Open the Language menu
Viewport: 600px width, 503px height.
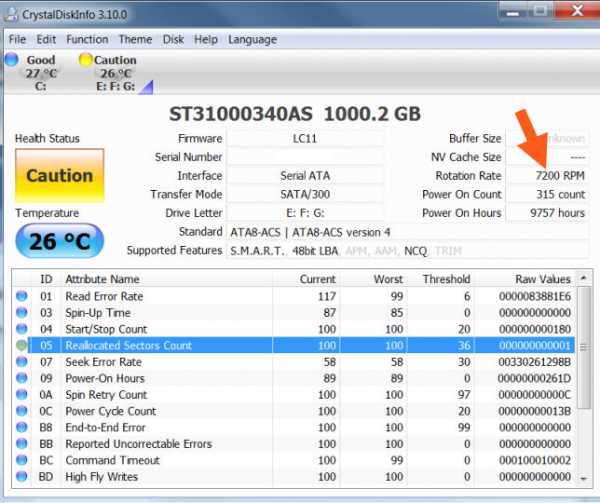(252, 40)
